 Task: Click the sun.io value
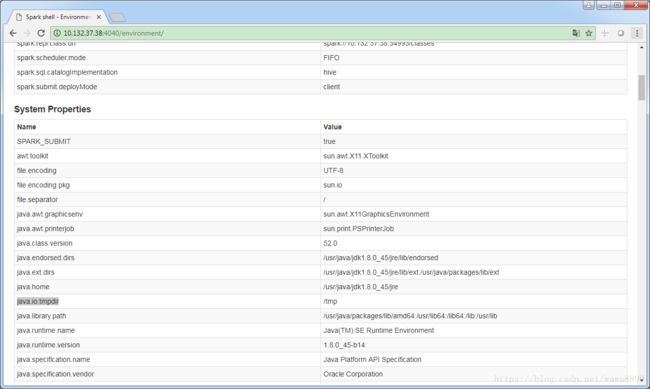332,185
